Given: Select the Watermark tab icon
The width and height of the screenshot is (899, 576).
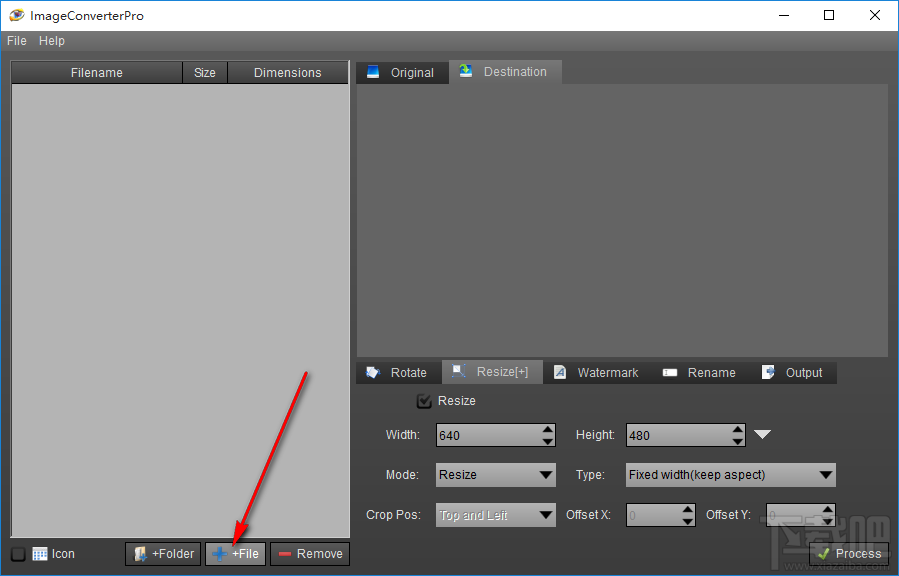Looking at the screenshot, I should [559, 372].
